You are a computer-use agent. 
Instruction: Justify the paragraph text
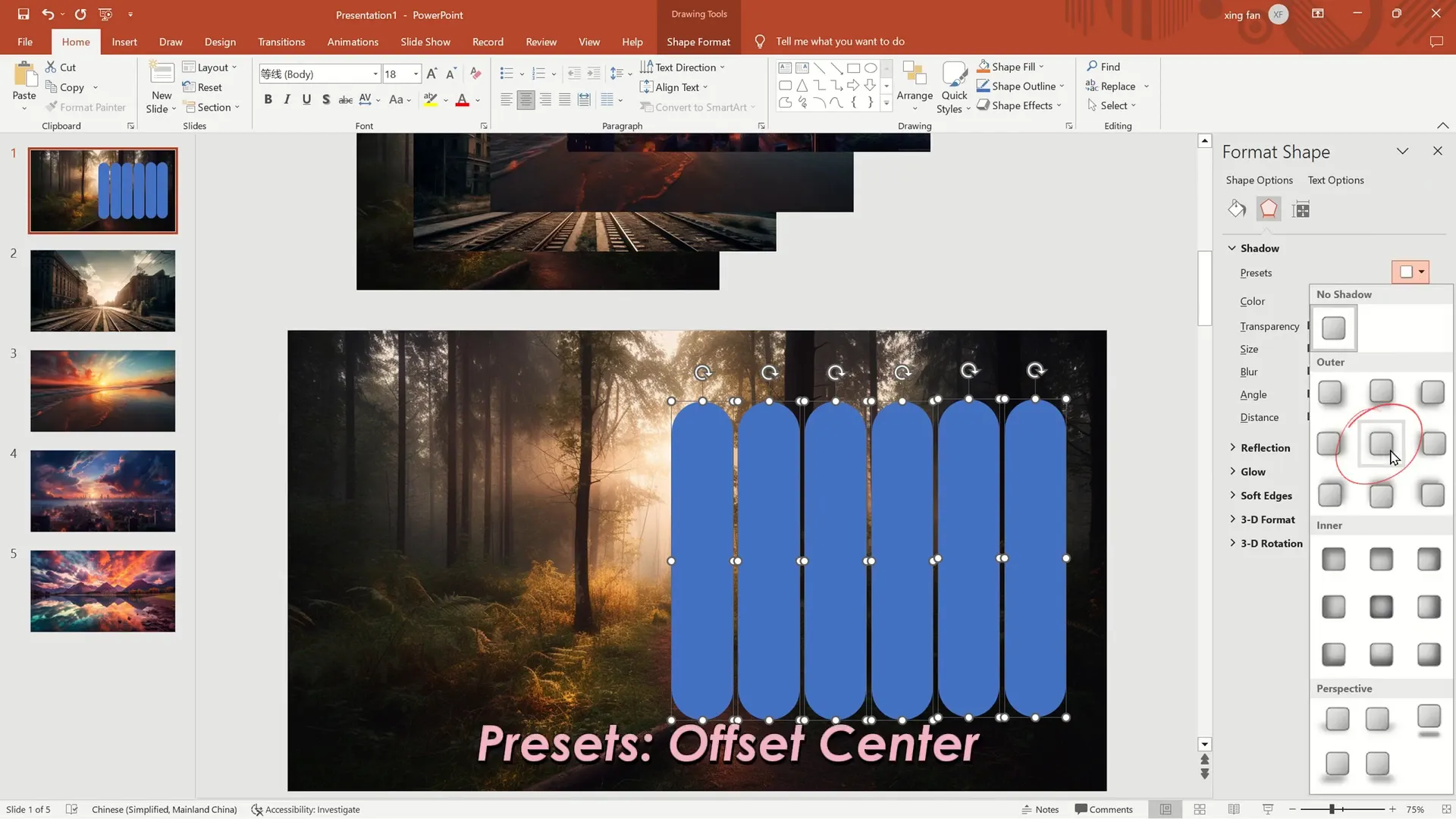coord(564,99)
